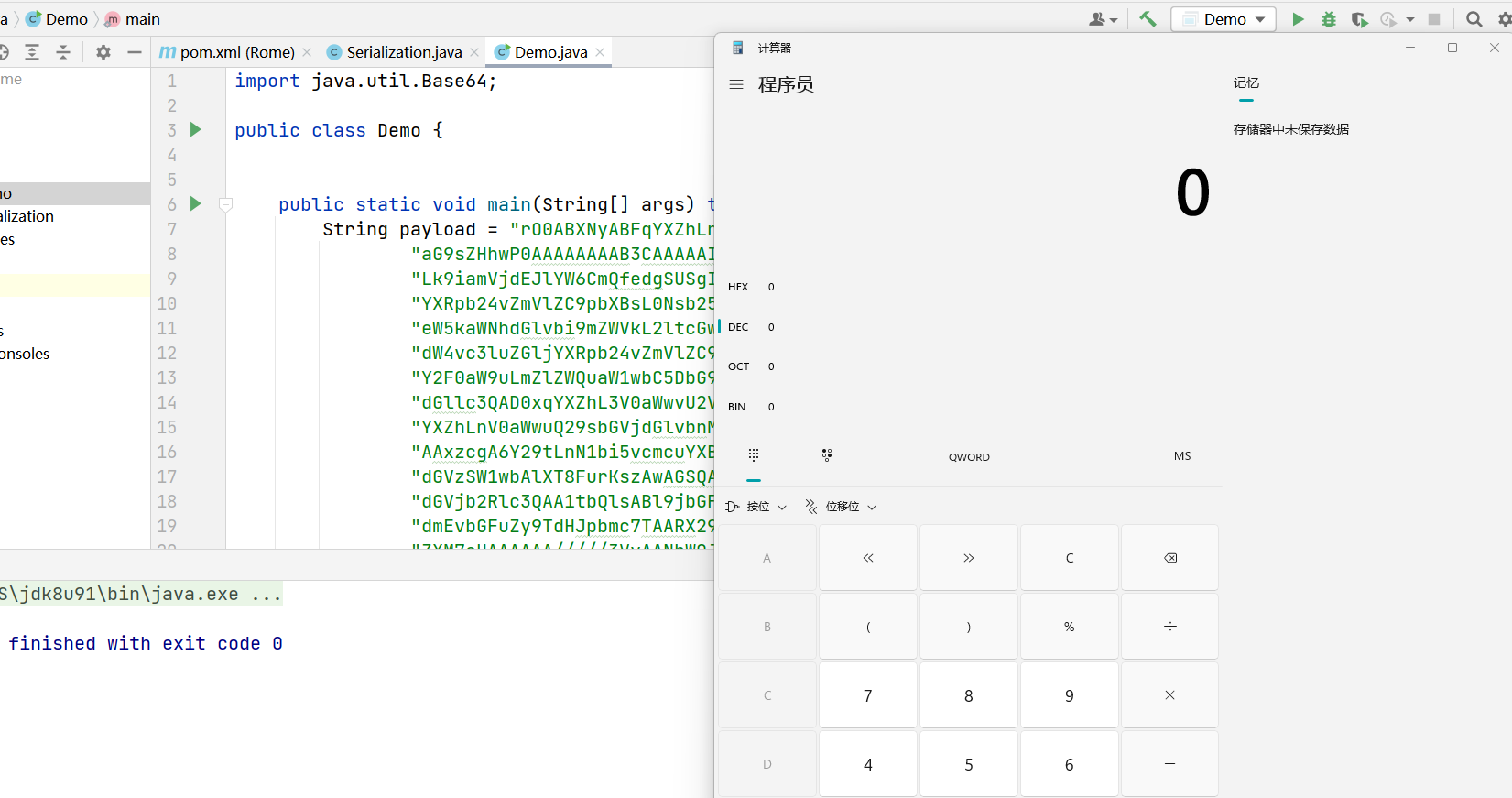Click the multiply calculator key

pos(1170,695)
